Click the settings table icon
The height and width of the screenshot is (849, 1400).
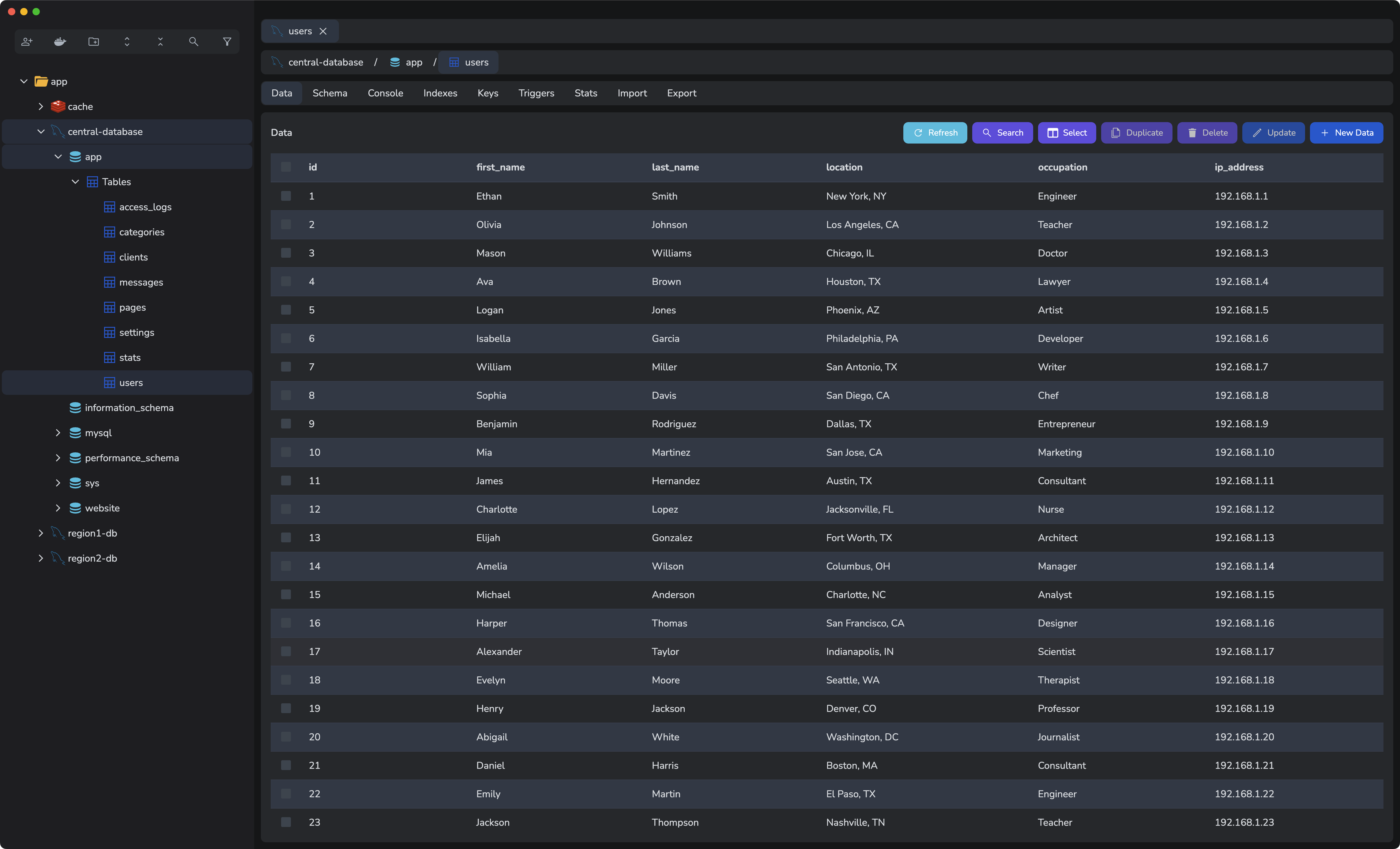click(x=110, y=332)
